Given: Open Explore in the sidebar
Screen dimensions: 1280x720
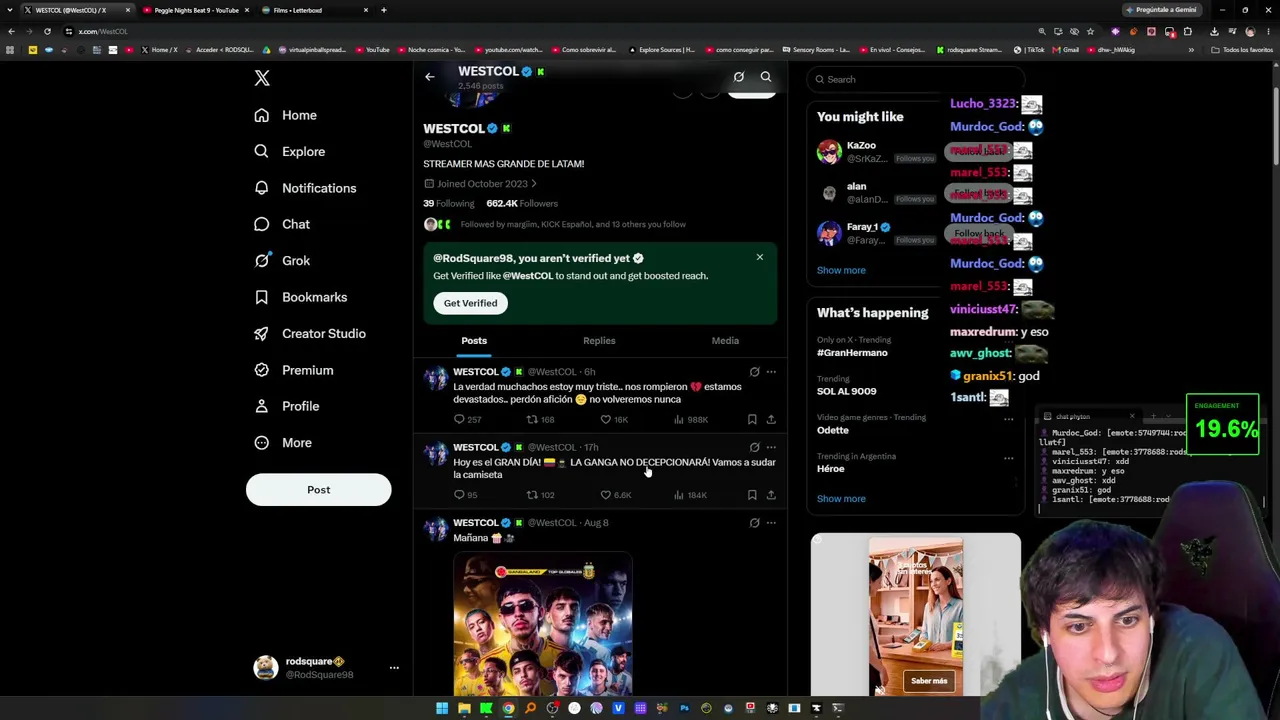Looking at the screenshot, I should [x=290, y=152].
